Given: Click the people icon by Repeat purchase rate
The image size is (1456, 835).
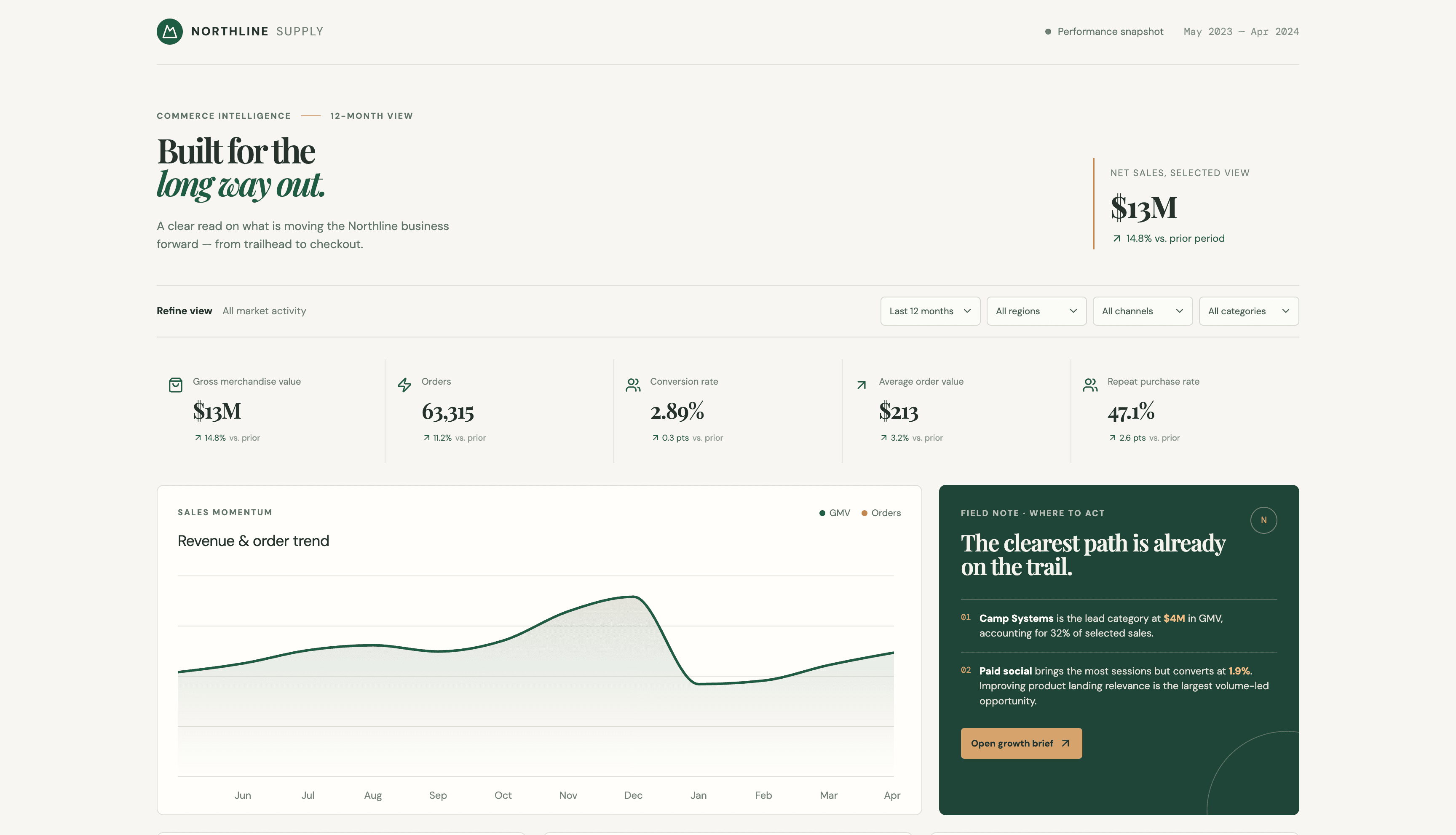Looking at the screenshot, I should [x=1090, y=385].
